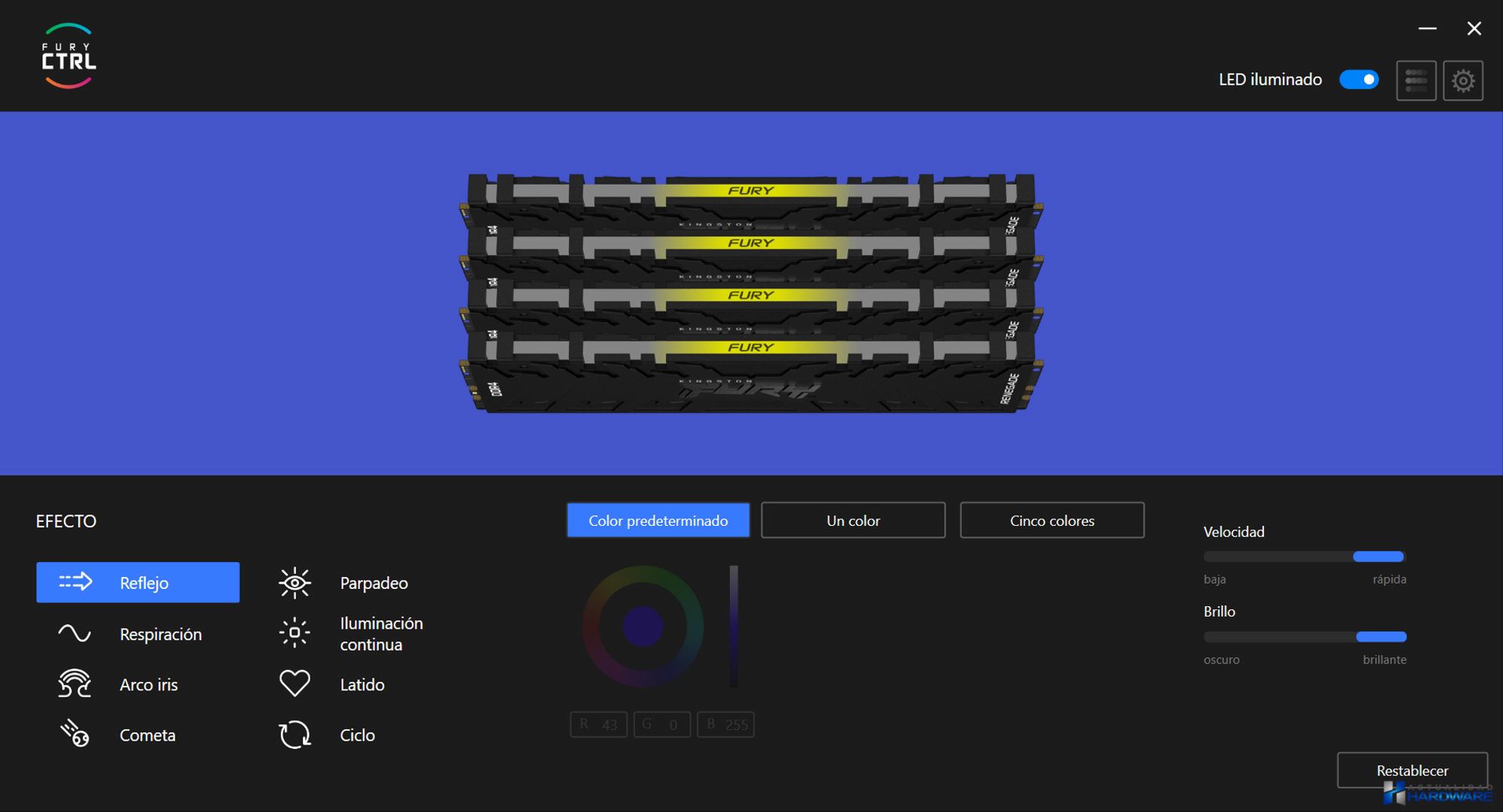Image resolution: width=1503 pixels, height=812 pixels.
Task: Select the Reflejo arrow effect icon
Action: [x=75, y=582]
